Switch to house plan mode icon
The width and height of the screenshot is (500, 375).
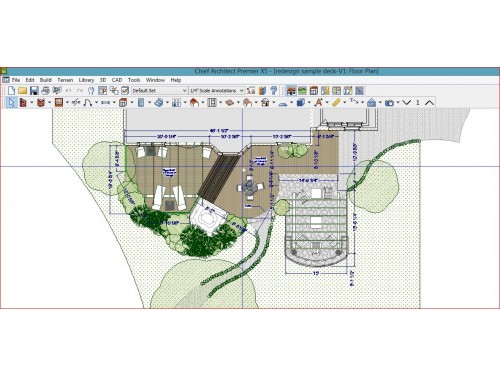coord(291,90)
